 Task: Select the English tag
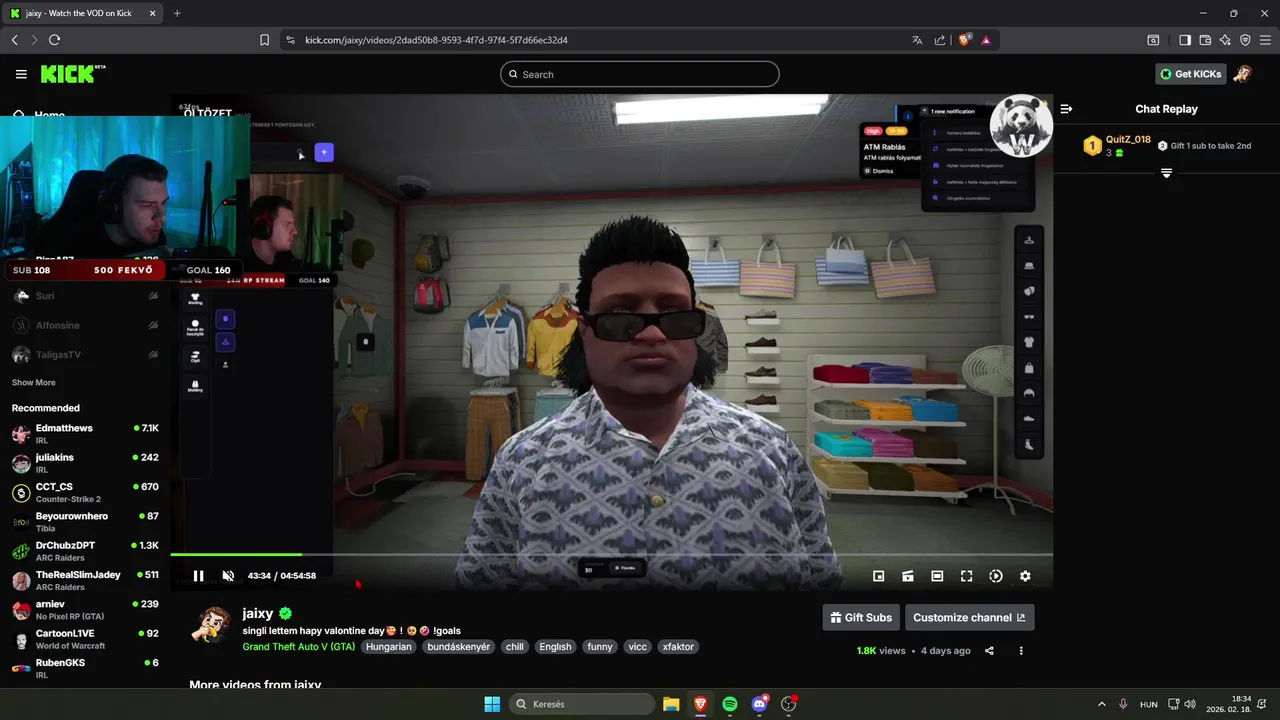(555, 647)
